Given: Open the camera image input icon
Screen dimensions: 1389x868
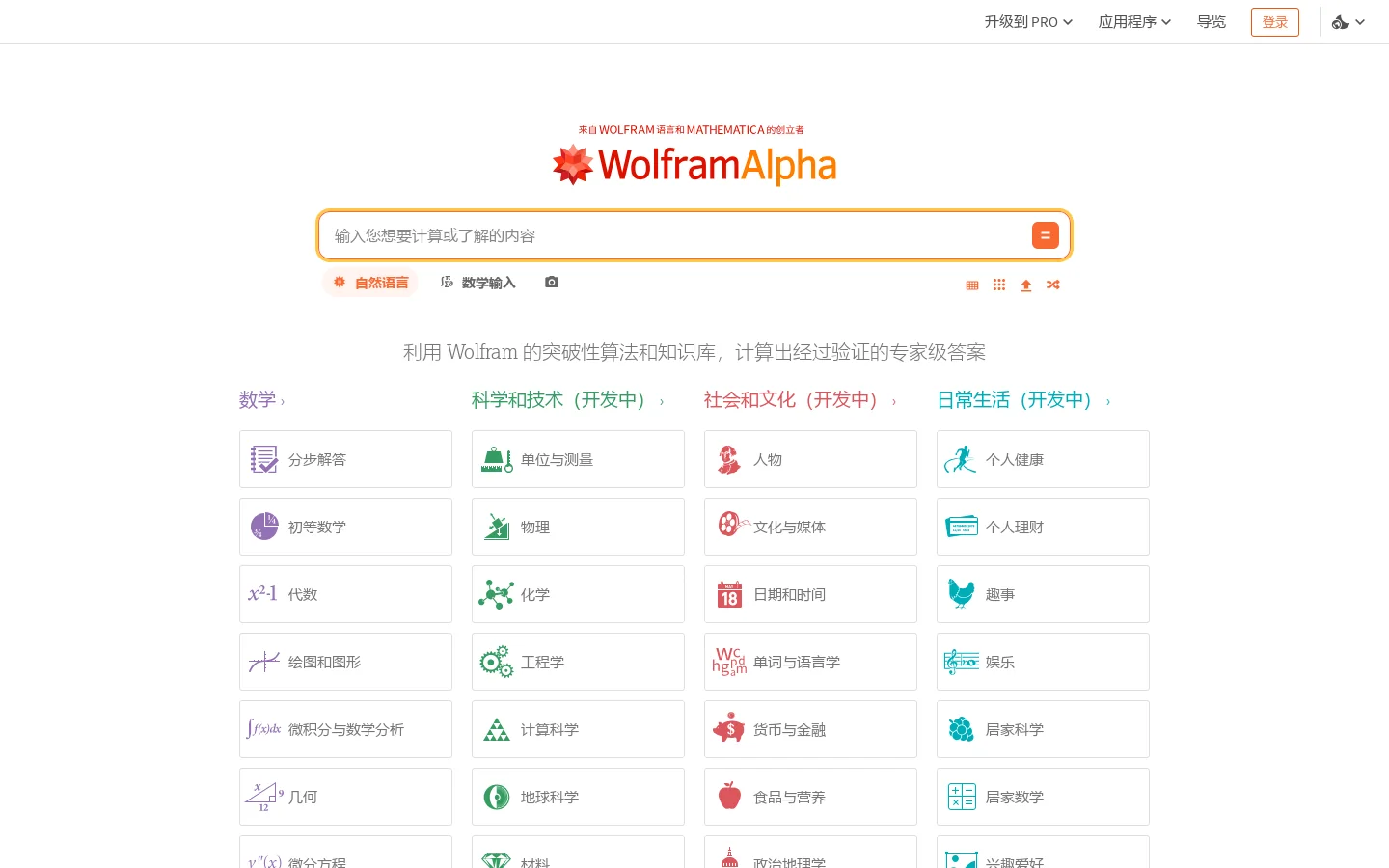Looking at the screenshot, I should click(552, 283).
